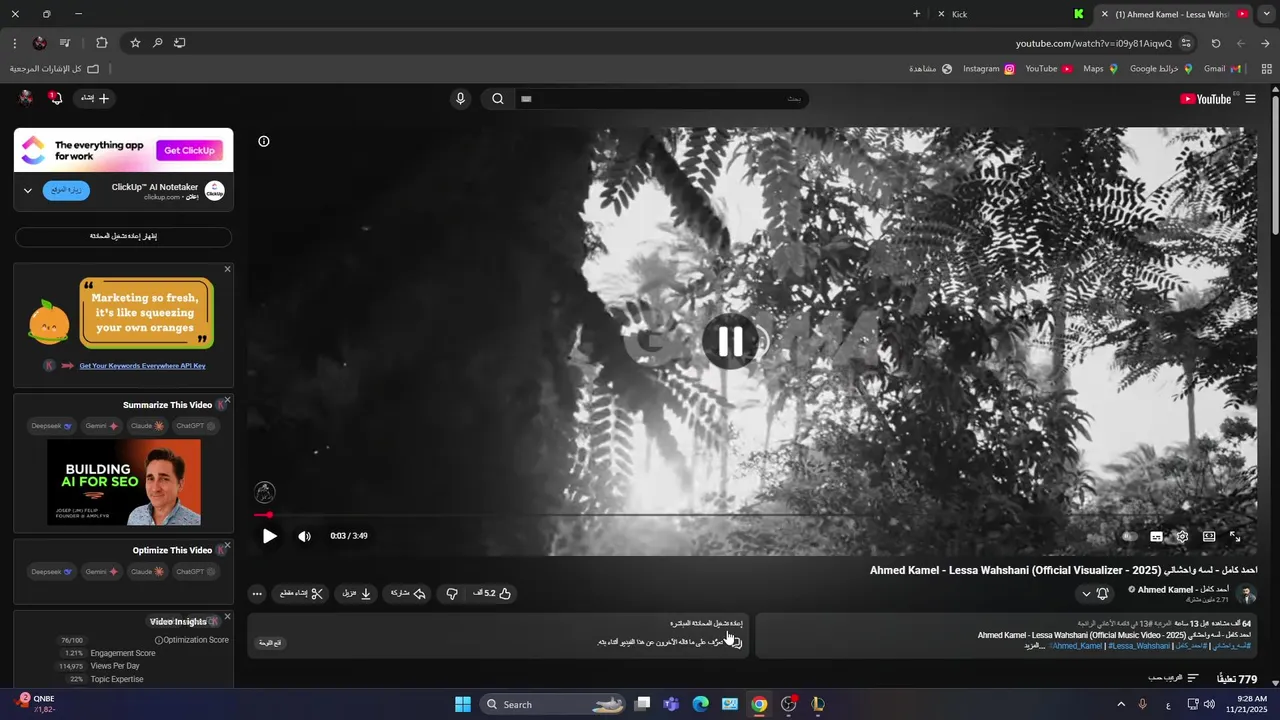Select ChatGPT in Summarize This Video
Viewport: 1280px width, 720px height.
(x=197, y=426)
